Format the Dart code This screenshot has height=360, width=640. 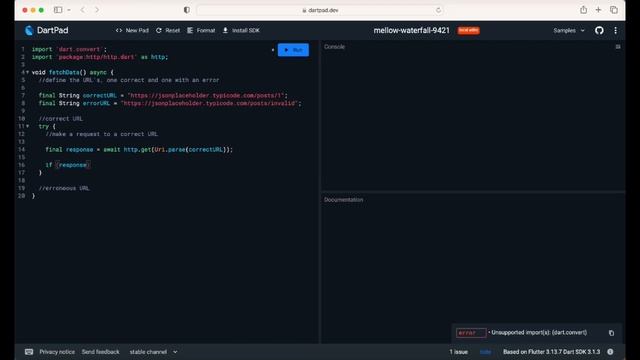(201, 30)
